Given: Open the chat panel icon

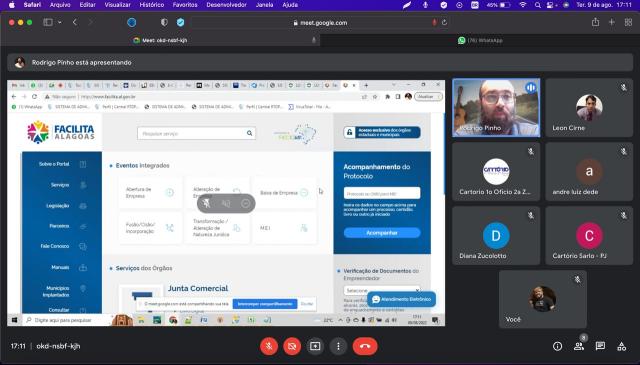Looking at the screenshot, I should [600, 346].
